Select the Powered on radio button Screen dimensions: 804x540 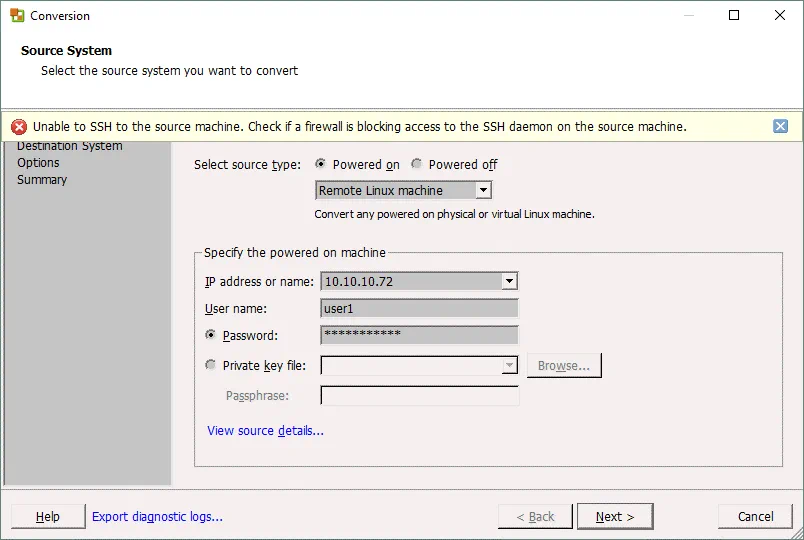coord(321,164)
